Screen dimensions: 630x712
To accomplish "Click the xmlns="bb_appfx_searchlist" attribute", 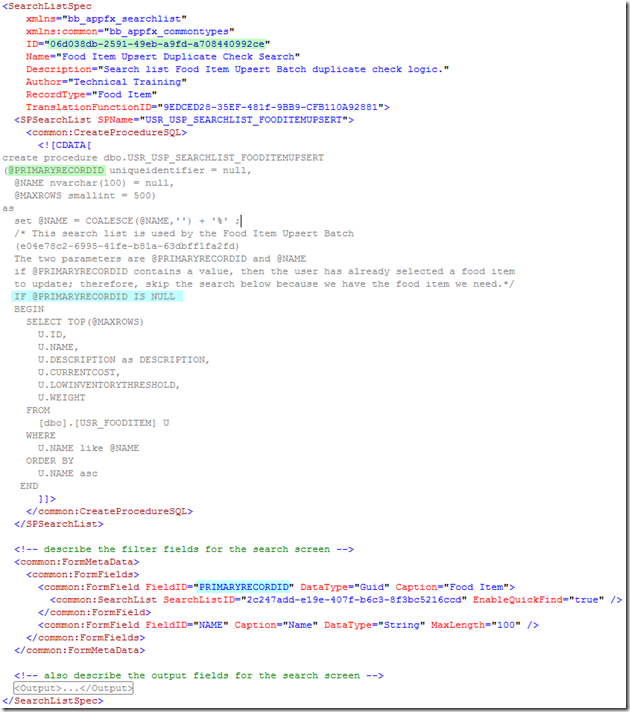I will pyautogui.click(x=106, y=19).
